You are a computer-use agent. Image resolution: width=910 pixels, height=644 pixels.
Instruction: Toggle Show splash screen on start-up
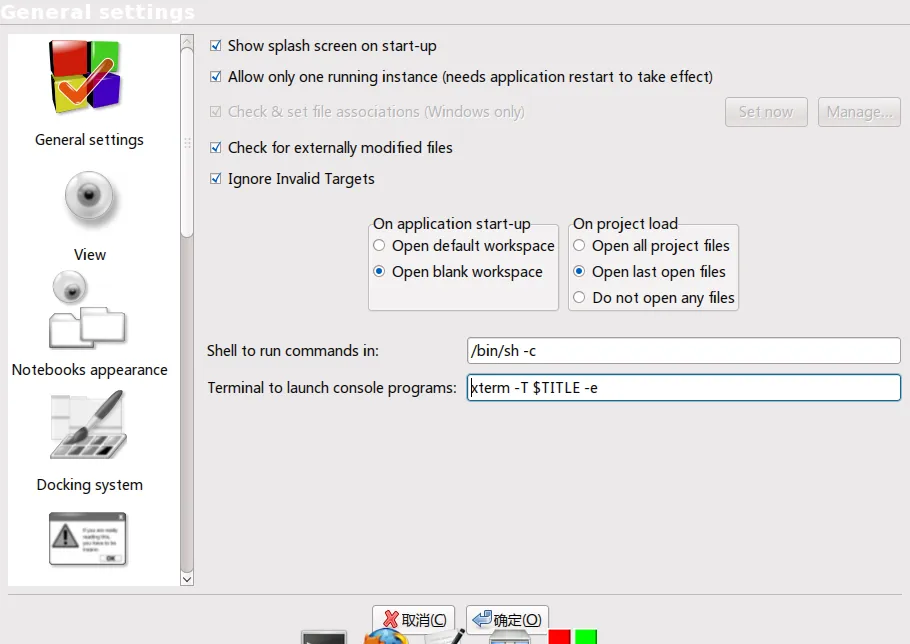point(215,45)
